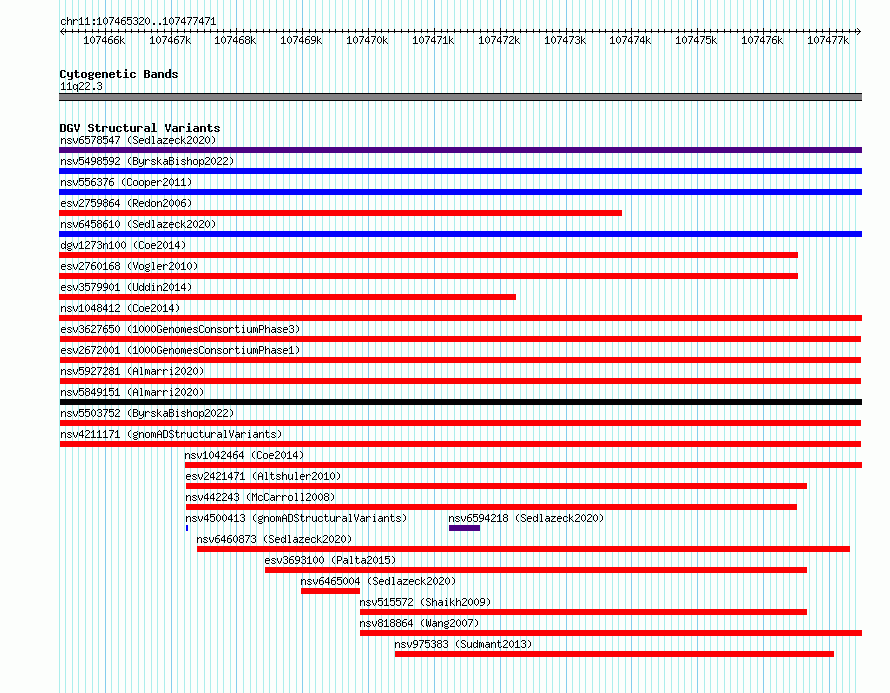Viewport: 890px width, 693px height.
Task: Click the esv3693100 (Palta2015) label
Action: (x=330, y=560)
